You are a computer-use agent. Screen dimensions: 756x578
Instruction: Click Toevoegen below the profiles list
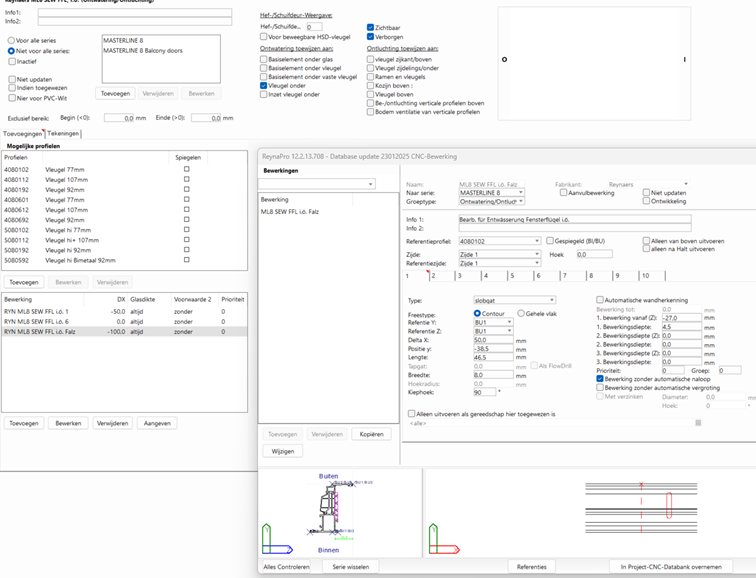[x=24, y=282]
